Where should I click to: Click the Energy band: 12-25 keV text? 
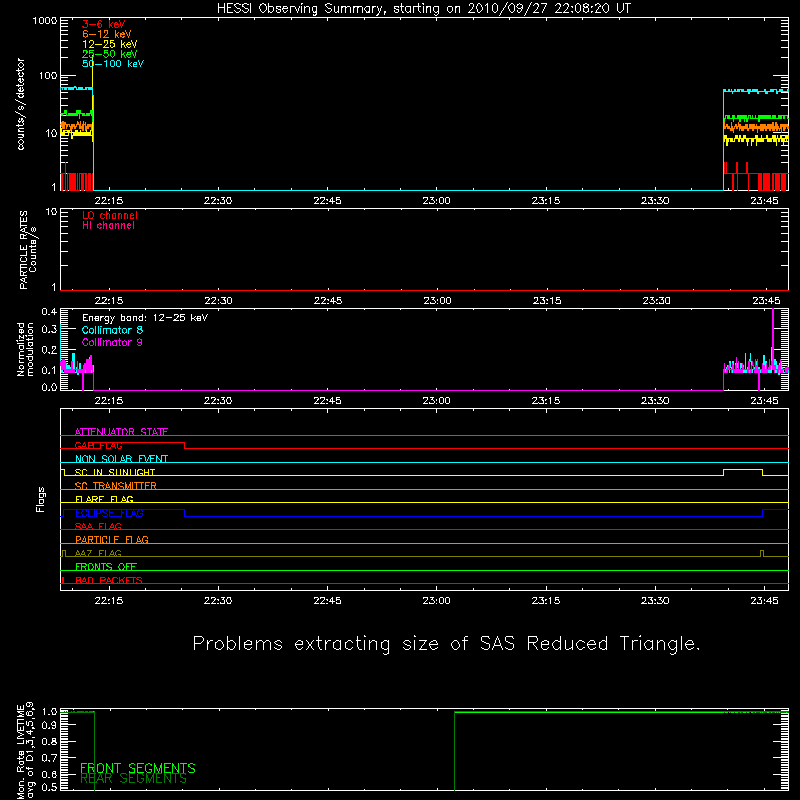pos(145,318)
